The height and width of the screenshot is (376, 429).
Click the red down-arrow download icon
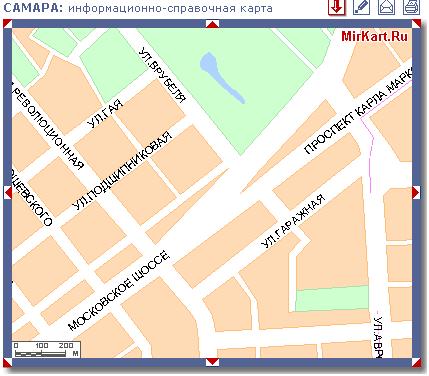pos(336,7)
